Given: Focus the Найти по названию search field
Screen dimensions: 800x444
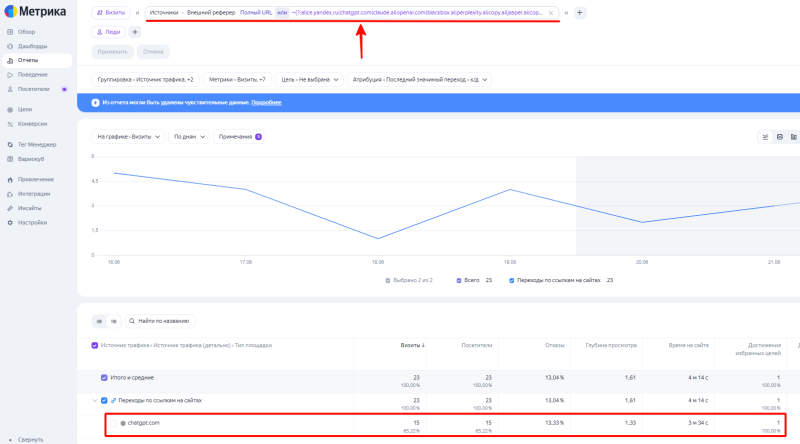Looking at the screenshot, I should tap(160, 321).
